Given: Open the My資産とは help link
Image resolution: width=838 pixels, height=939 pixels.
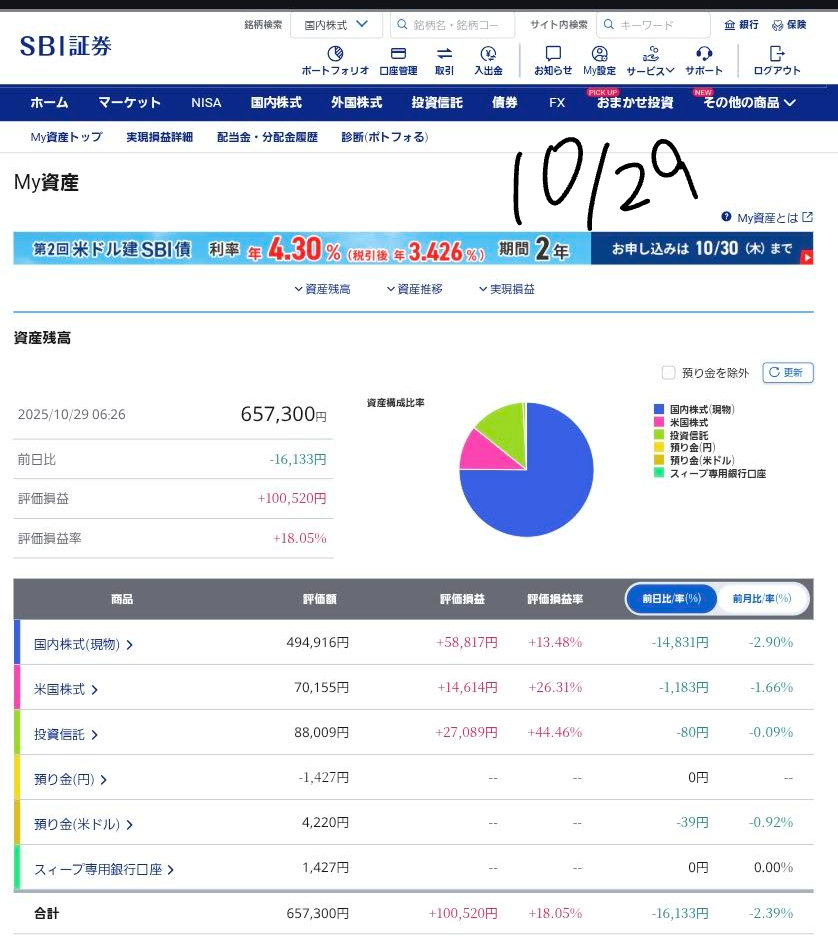Looking at the screenshot, I should [x=767, y=217].
